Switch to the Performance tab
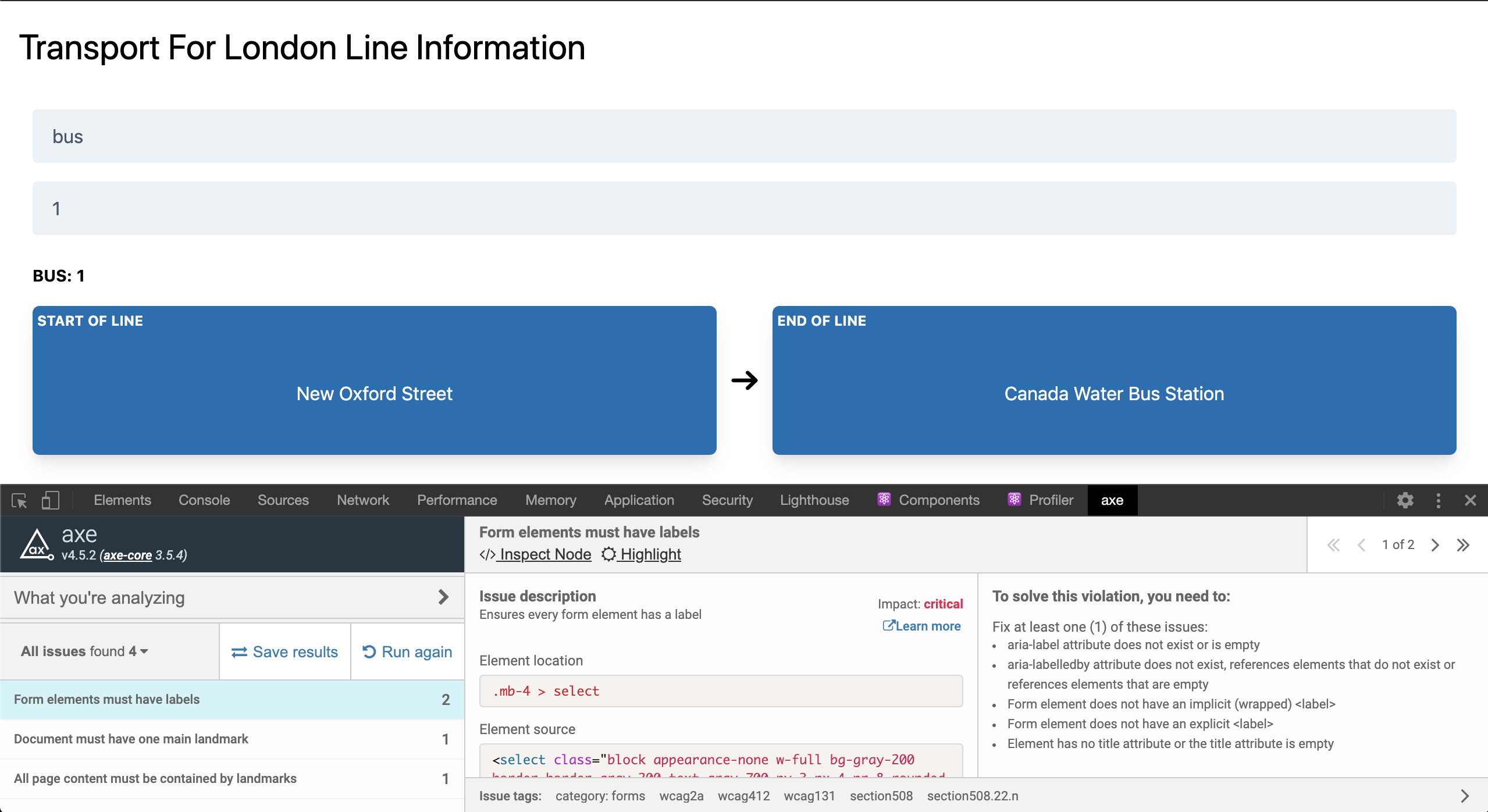This screenshot has height=812, width=1488. [457, 500]
